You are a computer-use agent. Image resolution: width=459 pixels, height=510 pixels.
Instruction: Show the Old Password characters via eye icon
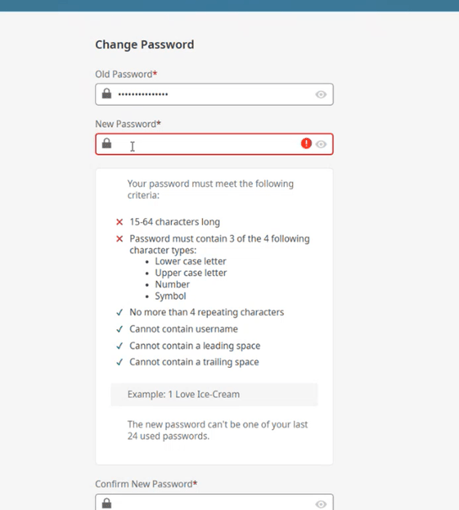point(321,95)
